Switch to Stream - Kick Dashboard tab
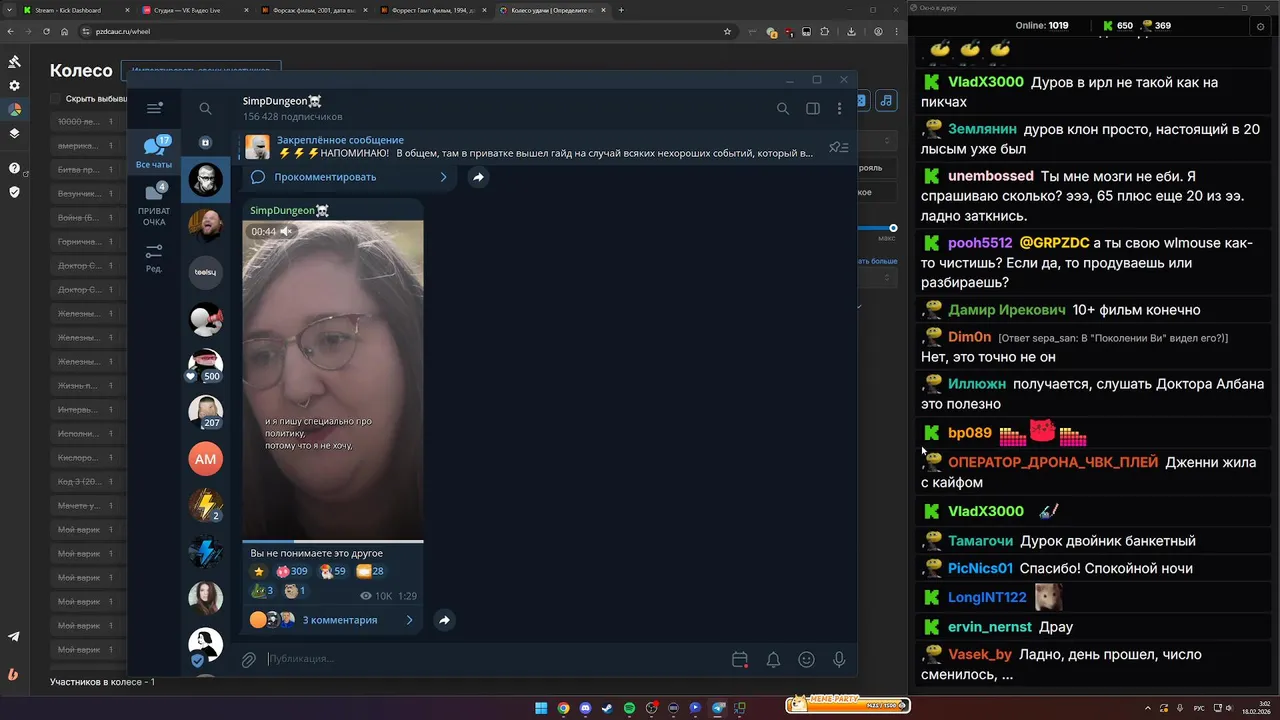Viewport: 1280px width, 720px height. tap(76, 10)
